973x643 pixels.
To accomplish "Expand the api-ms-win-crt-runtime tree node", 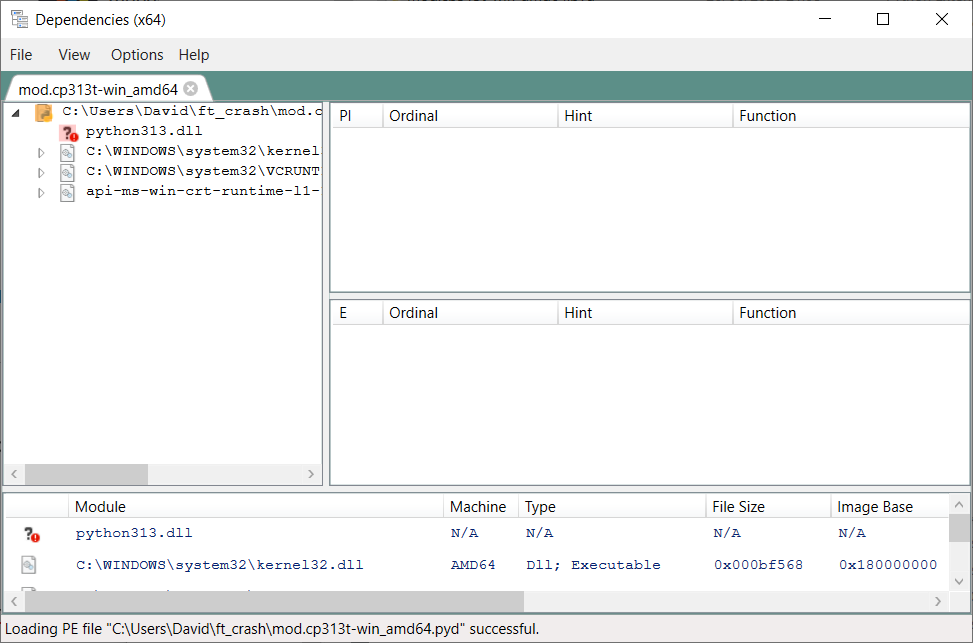I will tap(41, 193).
